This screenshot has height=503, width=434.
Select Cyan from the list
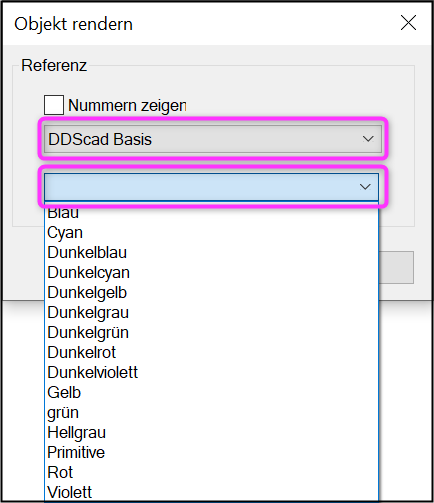click(212, 232)
